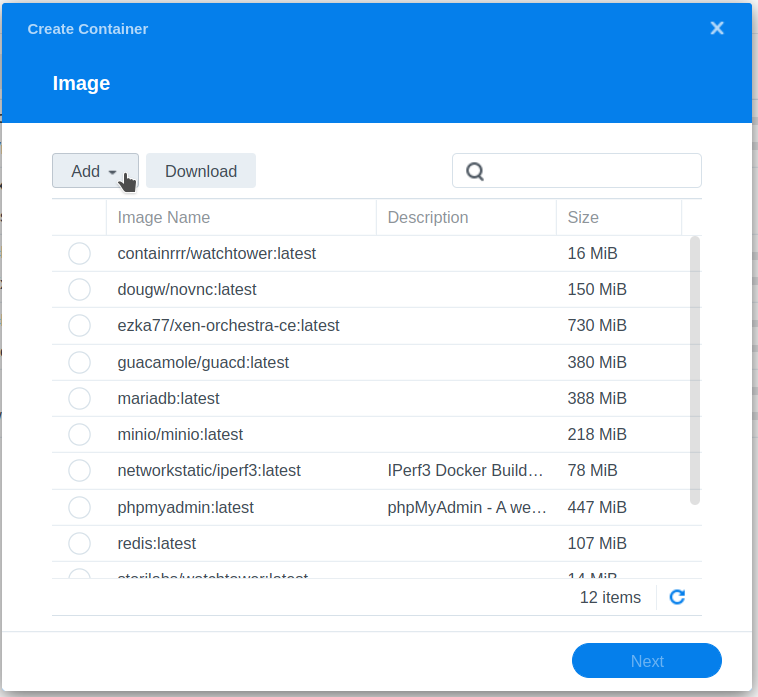Image resolution: width=758 pixels, height=697 pixels.
Task: Click the 16 MiB size value
Action: pos(592,253)
